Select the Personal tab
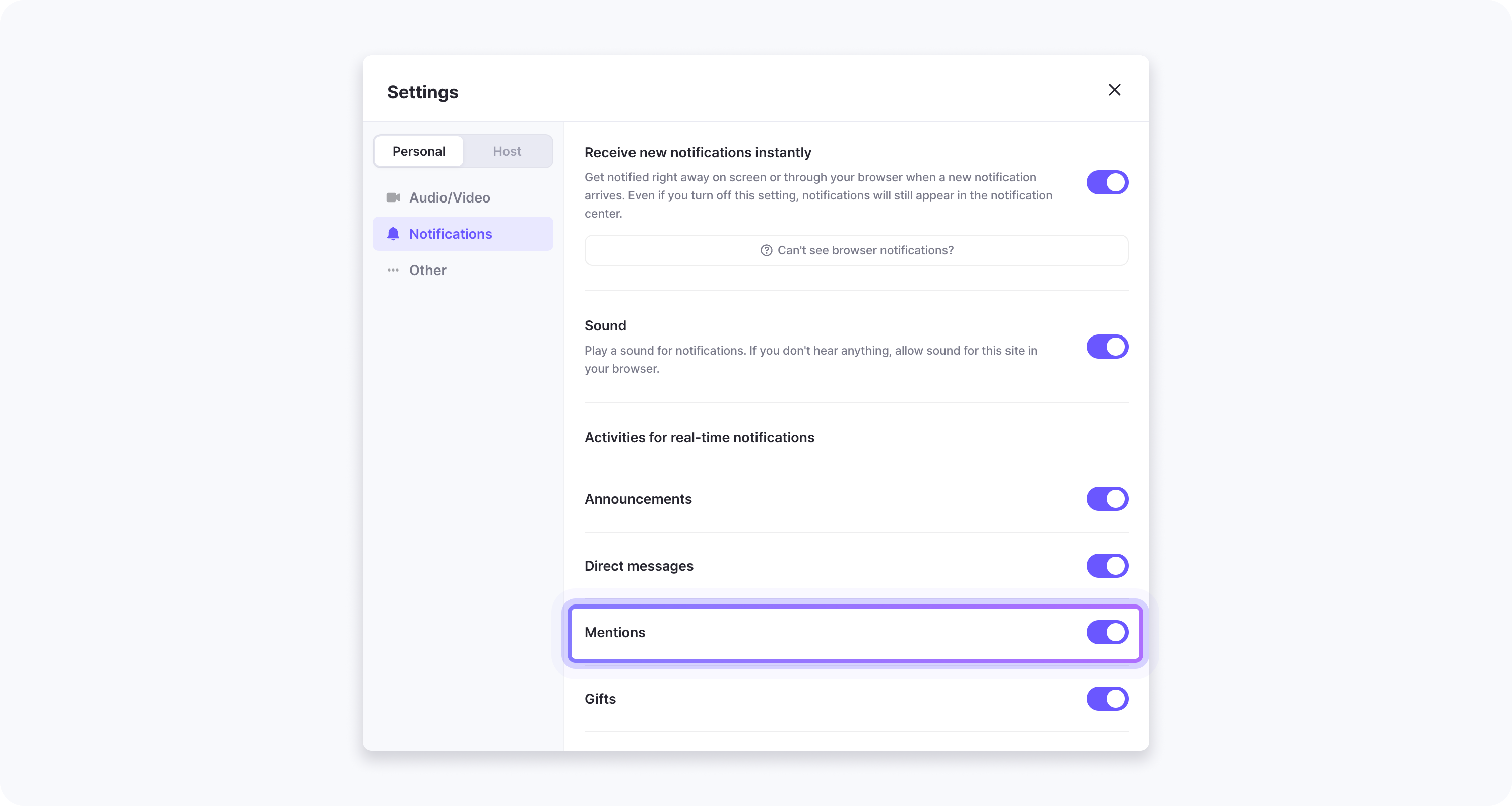This screenshot has height=806, width=1512. (x=418, y=151)
